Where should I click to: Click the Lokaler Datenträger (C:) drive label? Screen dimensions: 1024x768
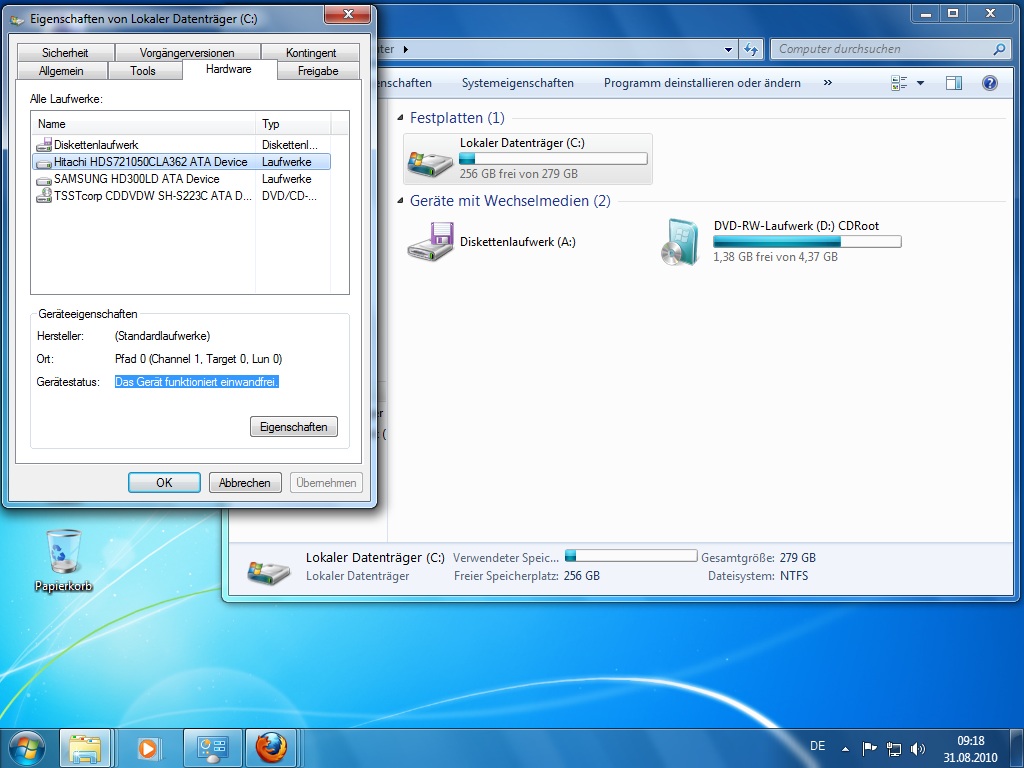pyautogui.click(x=522, y=143)
